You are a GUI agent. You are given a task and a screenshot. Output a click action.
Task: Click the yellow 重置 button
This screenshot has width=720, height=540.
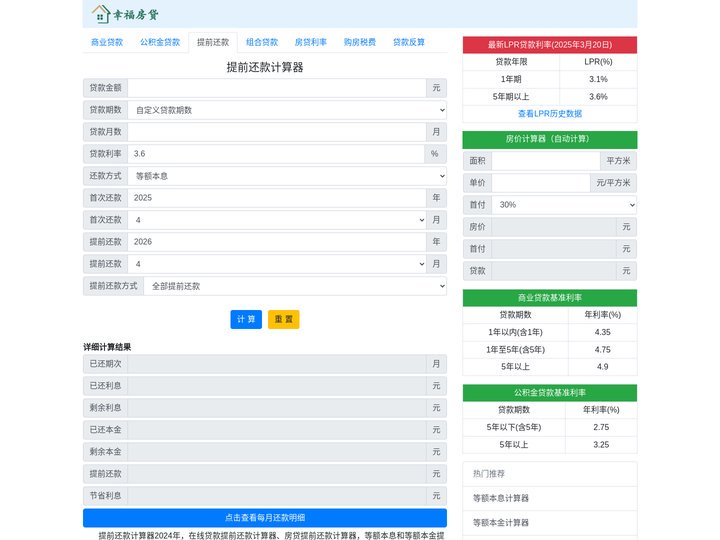[x=284, y=320]
